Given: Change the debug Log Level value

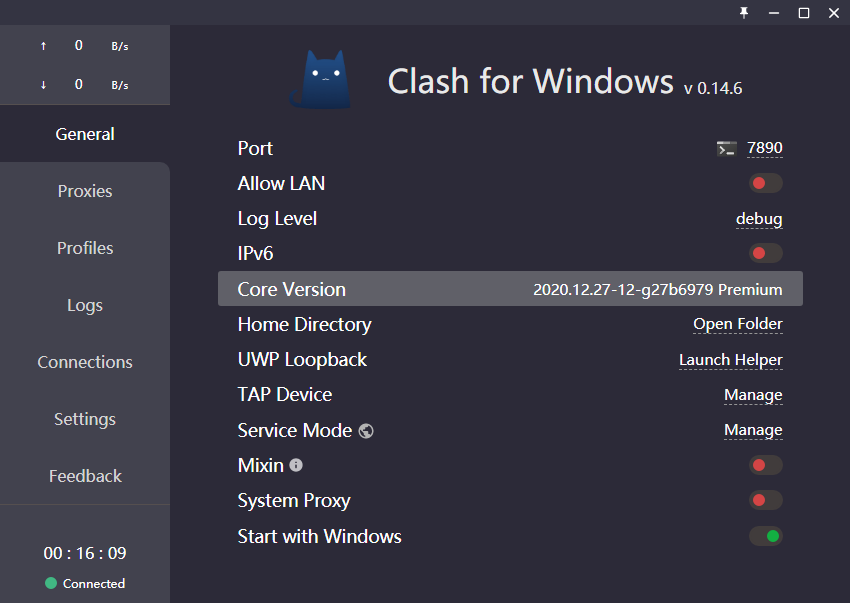Looking at the screenshot, I should pos(759,219).
